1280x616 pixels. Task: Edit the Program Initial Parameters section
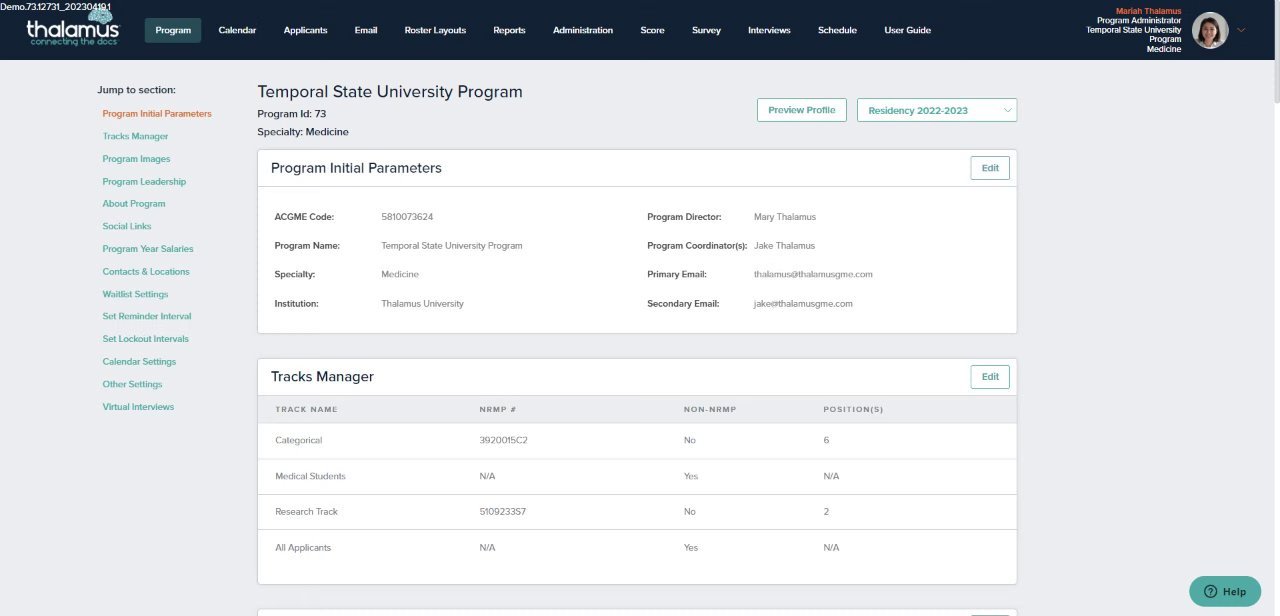coord(989,168)
